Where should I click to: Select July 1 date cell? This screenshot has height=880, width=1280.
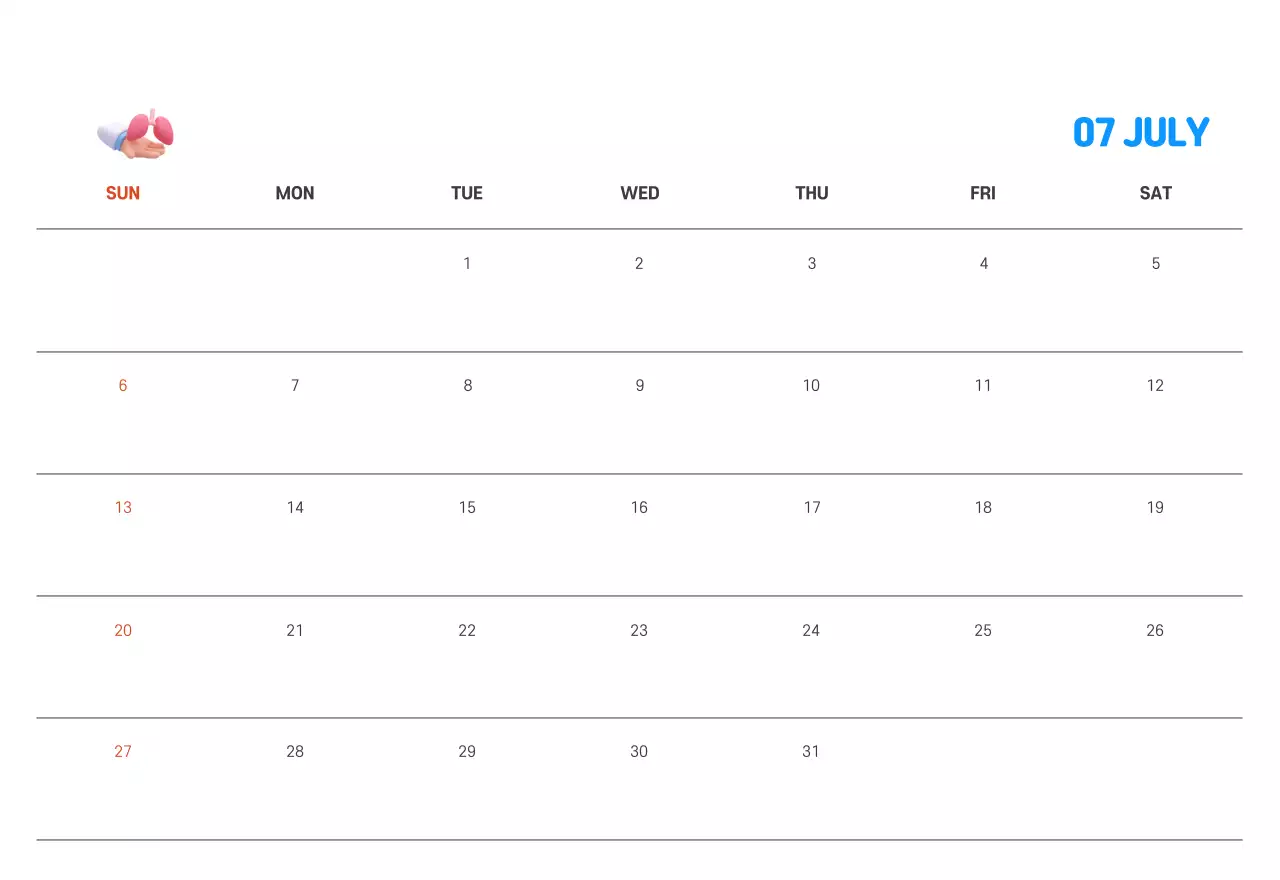(467, 264)
